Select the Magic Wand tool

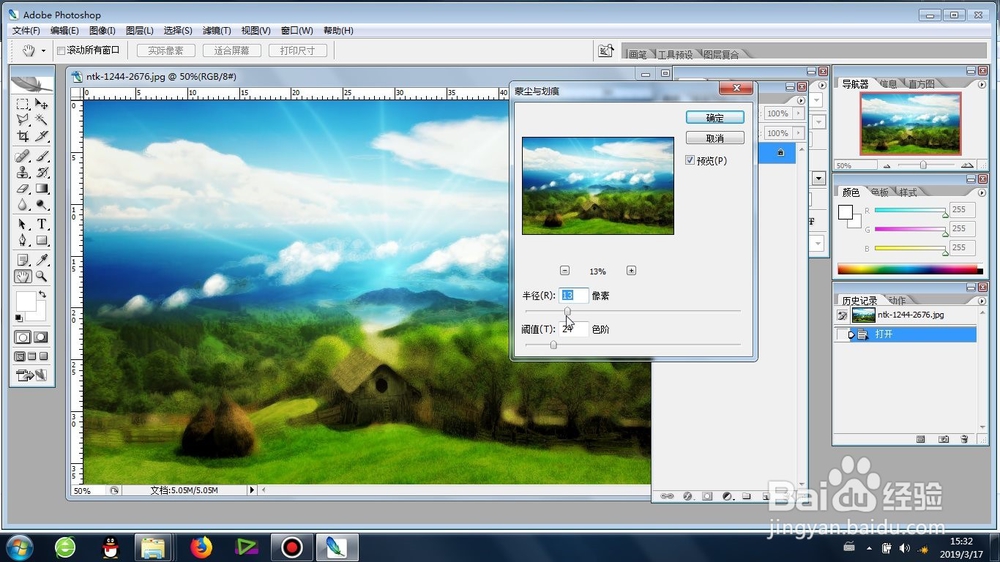[41, 119]
